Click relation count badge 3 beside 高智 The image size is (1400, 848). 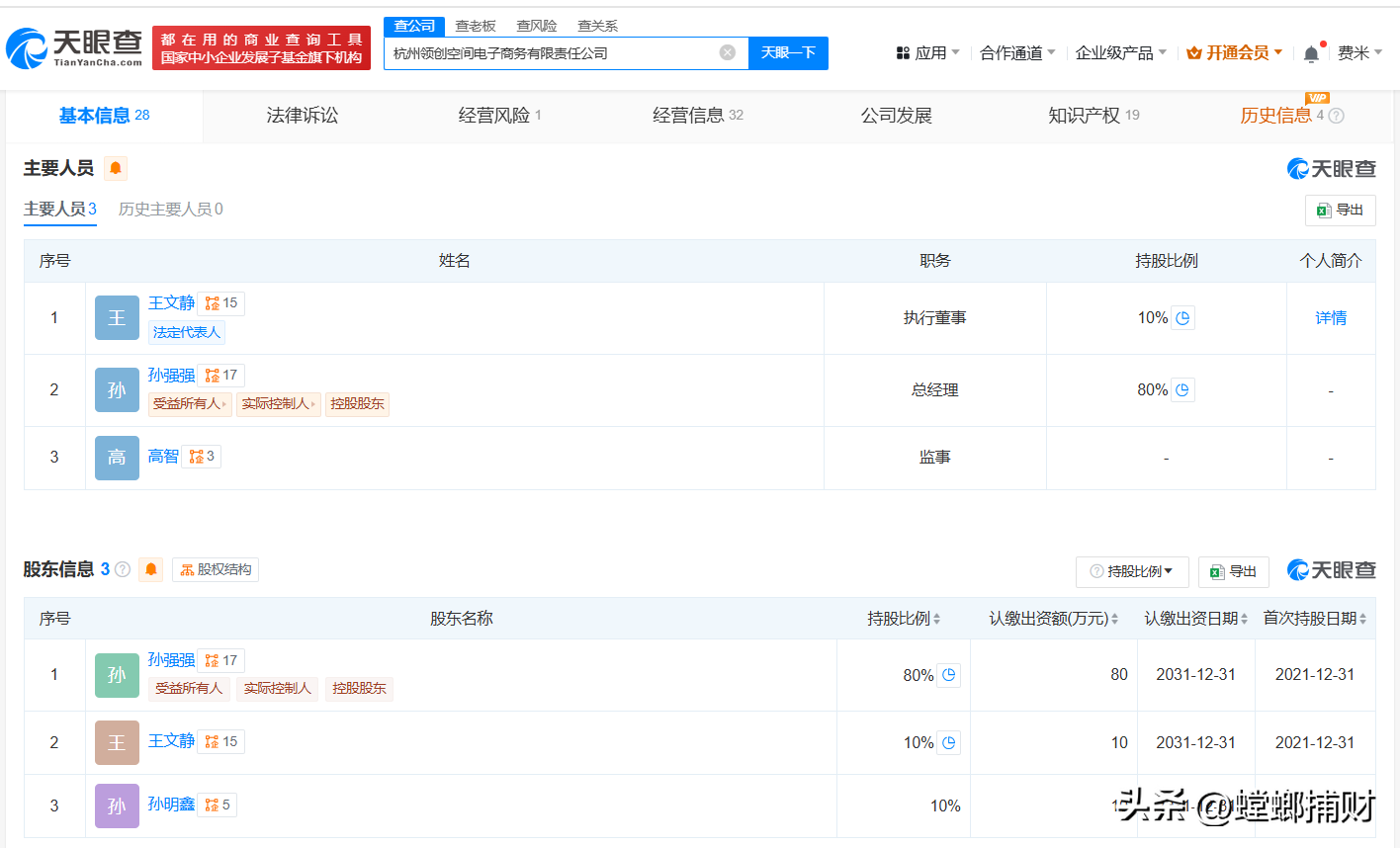pos(202,457)
